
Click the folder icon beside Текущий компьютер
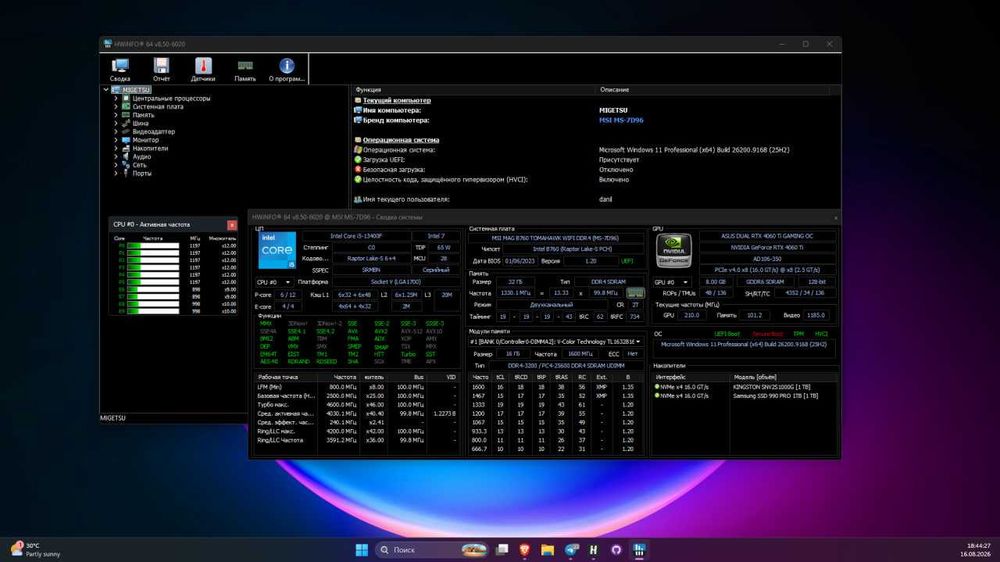coord(358,100)
